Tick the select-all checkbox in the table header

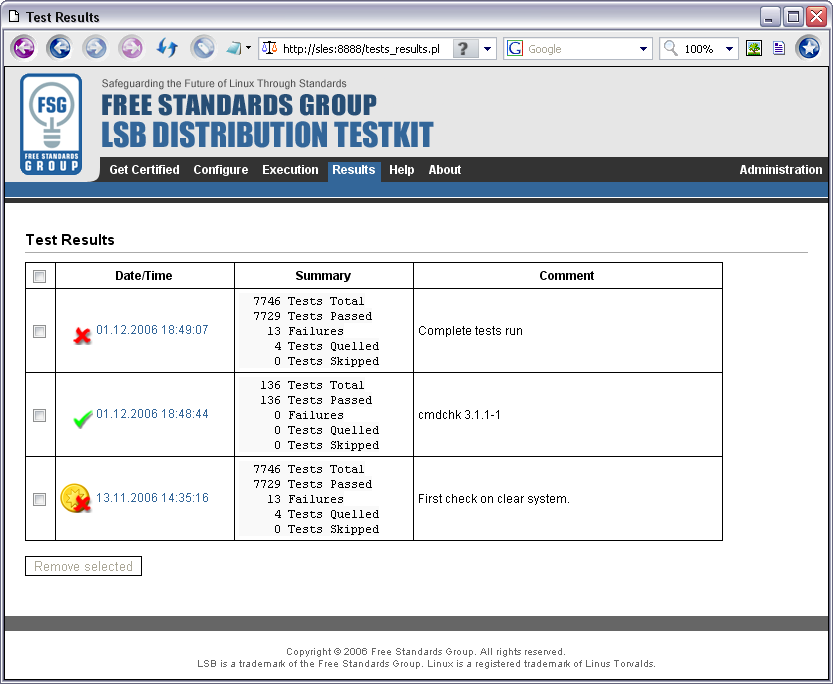(39, 276)
